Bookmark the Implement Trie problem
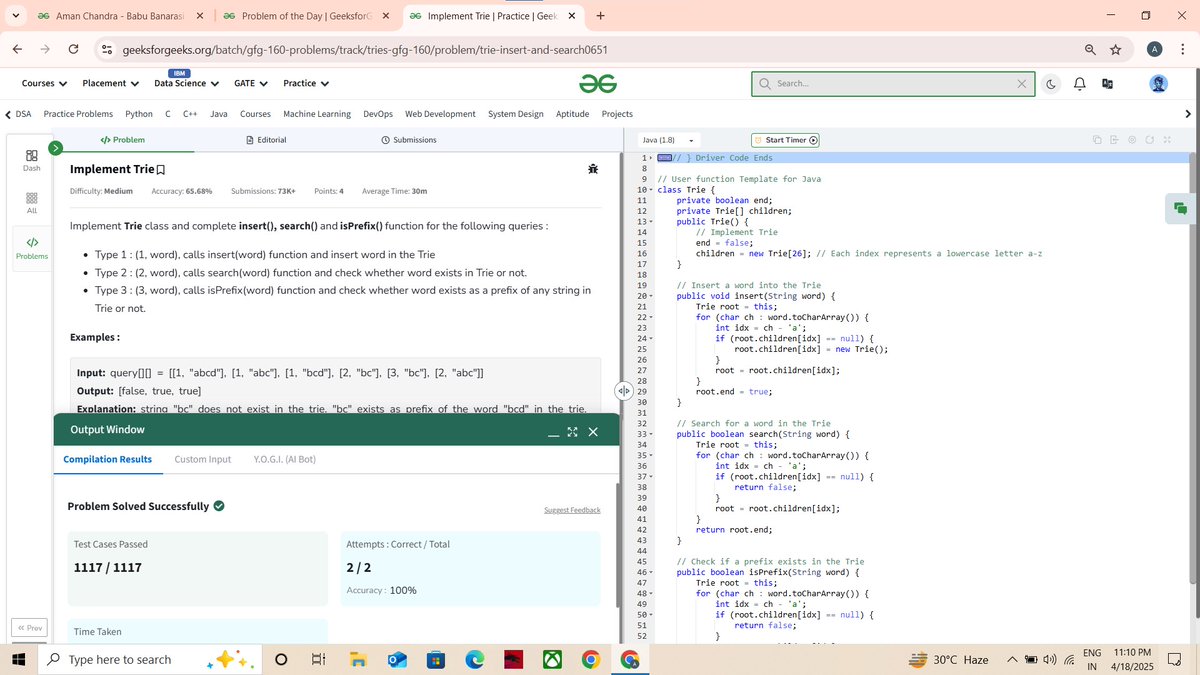The image size is (1200, 675). (x=161, y=170)
